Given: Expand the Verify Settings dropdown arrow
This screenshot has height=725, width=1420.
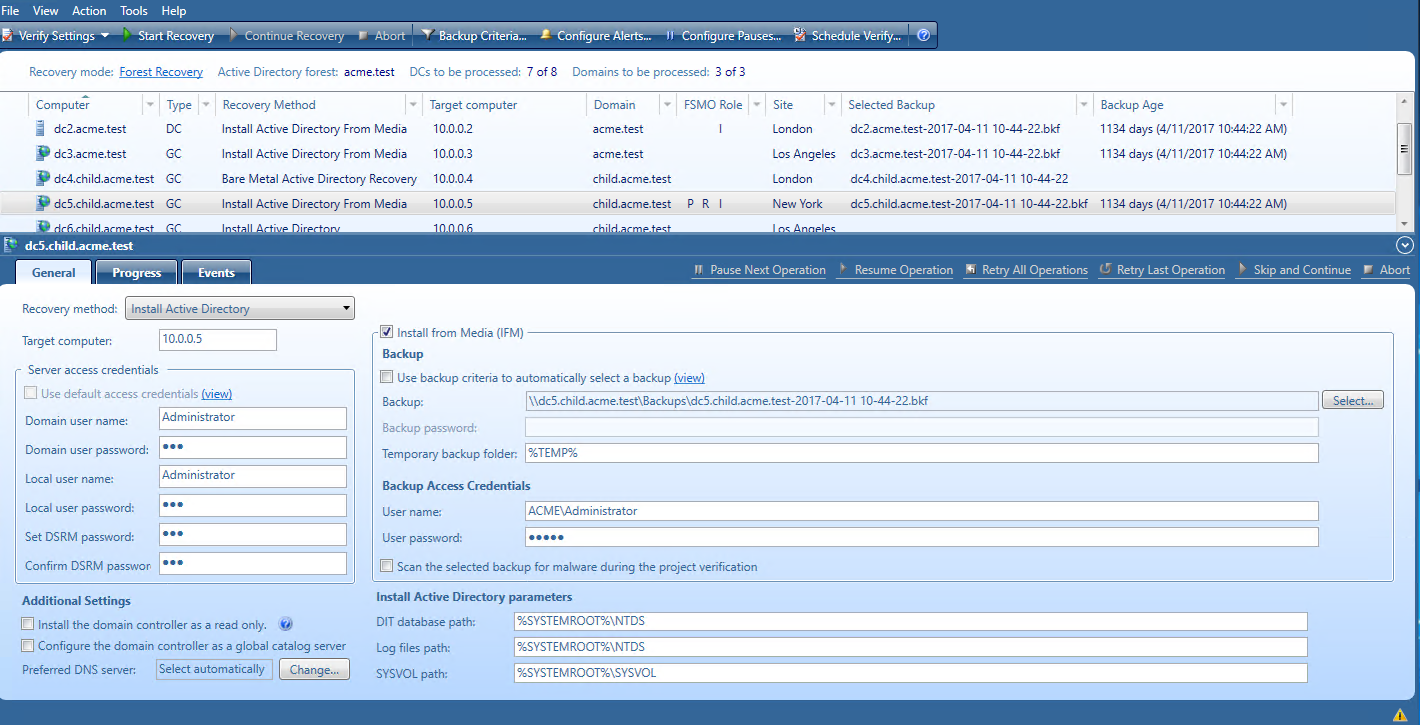Looking at the screenshot, I should tap(105, 36).
